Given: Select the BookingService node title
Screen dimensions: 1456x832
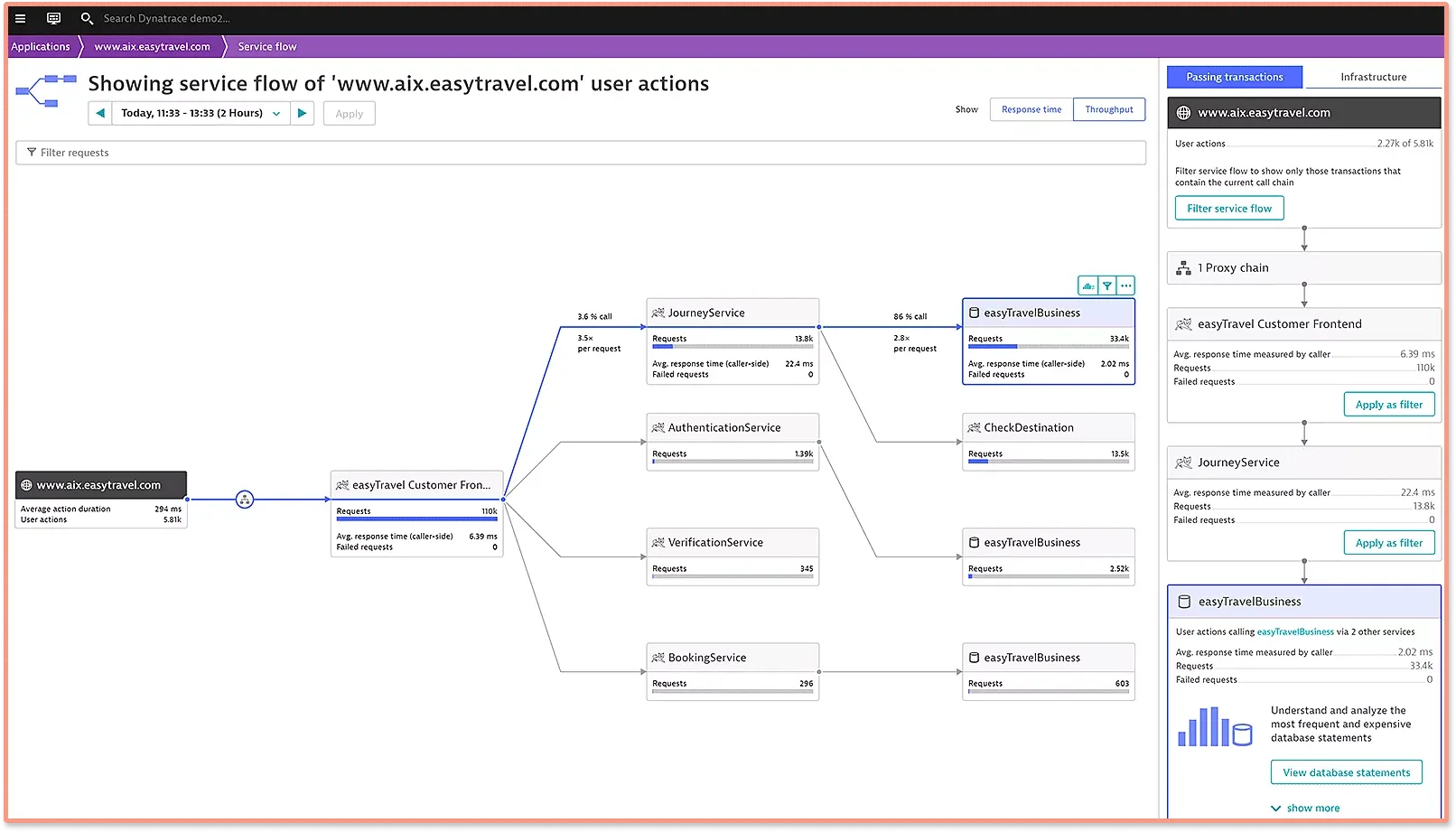Looking at the screenshot, I should tap(707, 658).
